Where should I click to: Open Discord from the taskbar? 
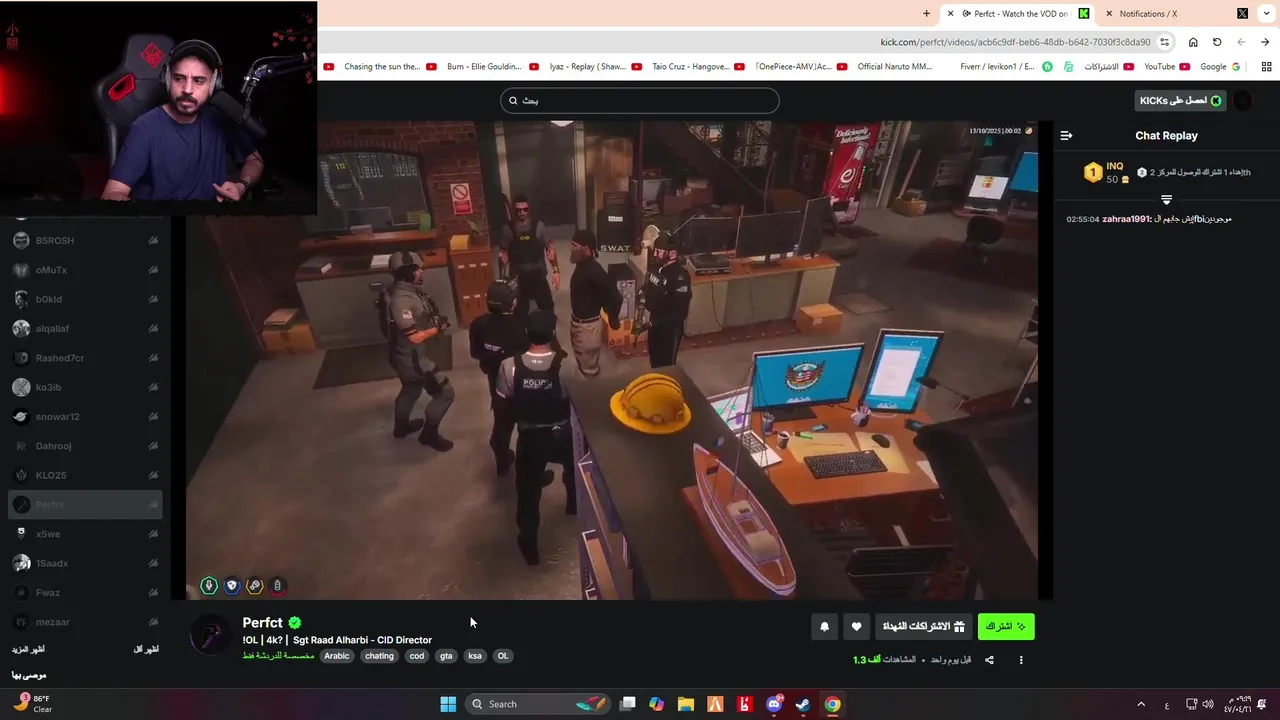[x=774, y=704]
